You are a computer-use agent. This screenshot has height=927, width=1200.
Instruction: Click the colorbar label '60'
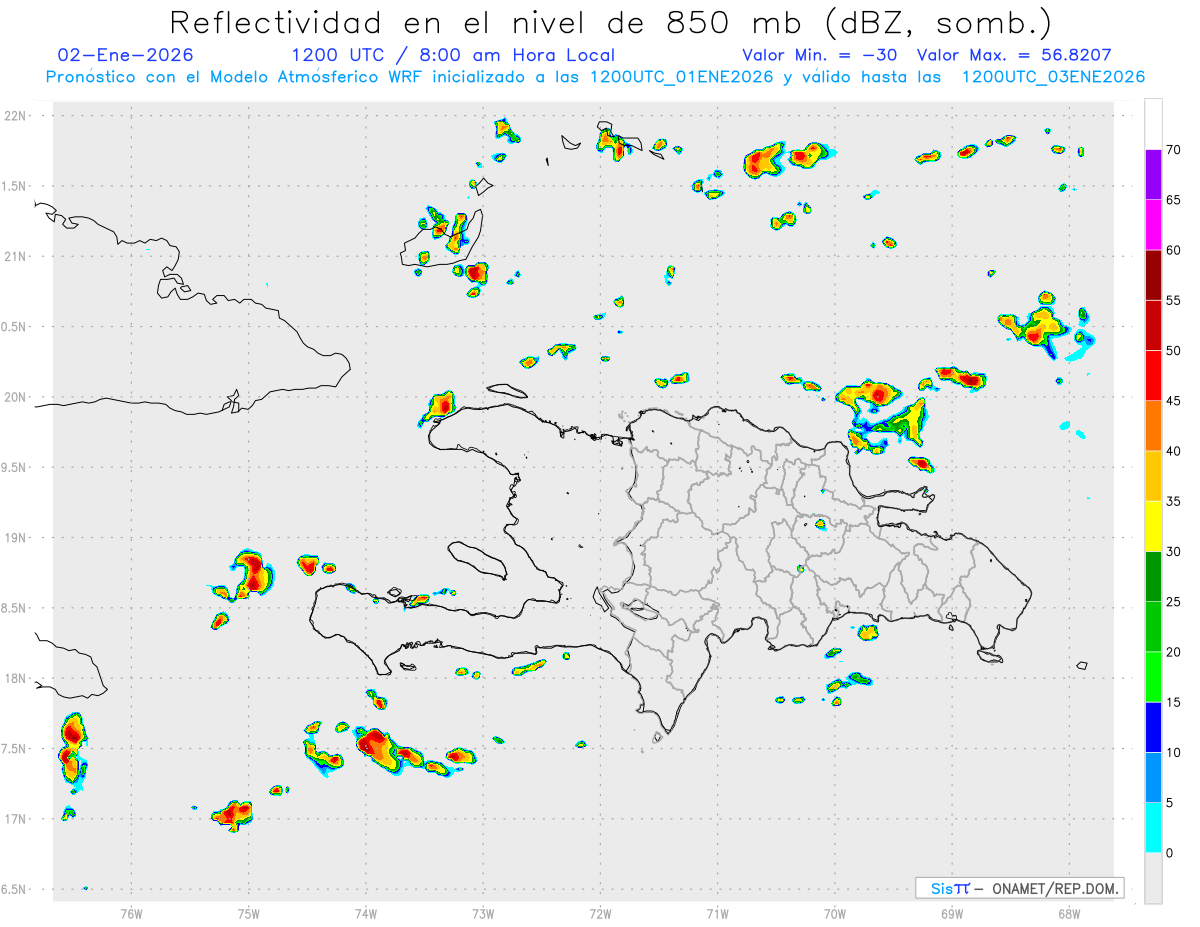[1173, 250]
